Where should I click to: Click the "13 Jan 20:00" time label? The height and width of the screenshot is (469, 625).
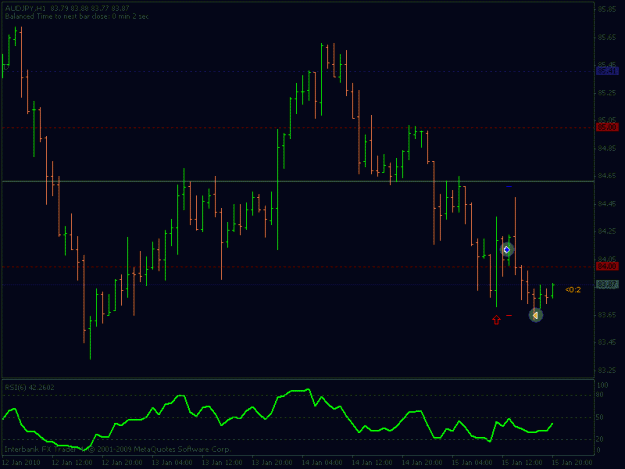(272, 462)
